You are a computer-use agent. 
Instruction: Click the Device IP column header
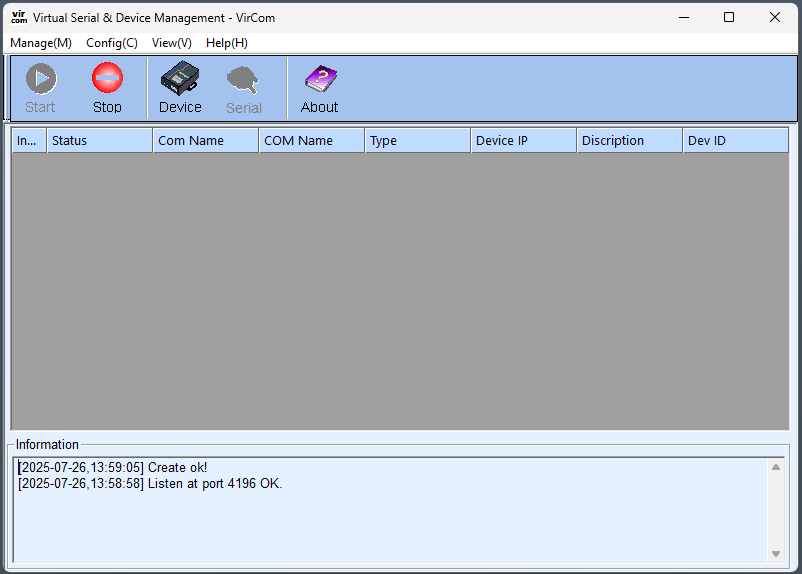524,141
